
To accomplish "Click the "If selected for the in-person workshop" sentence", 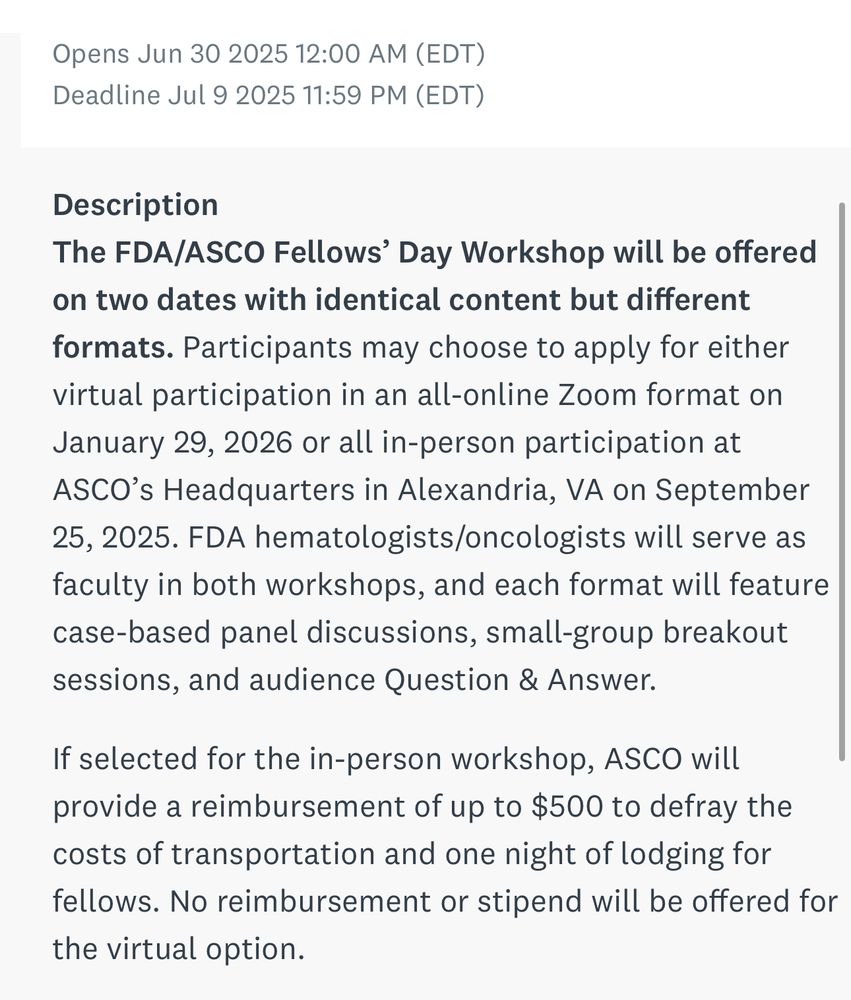I will 324,759.
